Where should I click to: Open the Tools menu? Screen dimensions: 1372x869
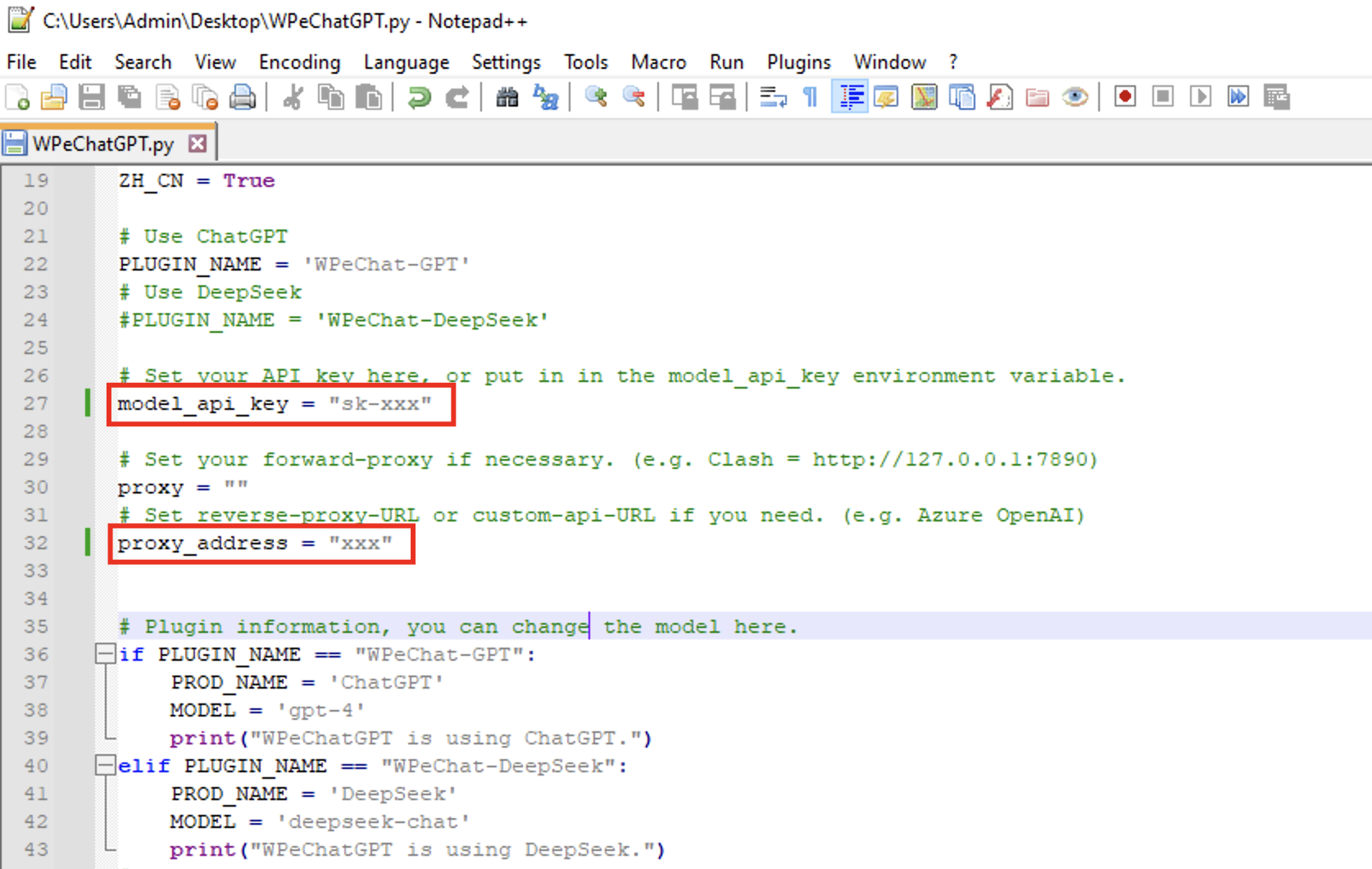(586, 62)
